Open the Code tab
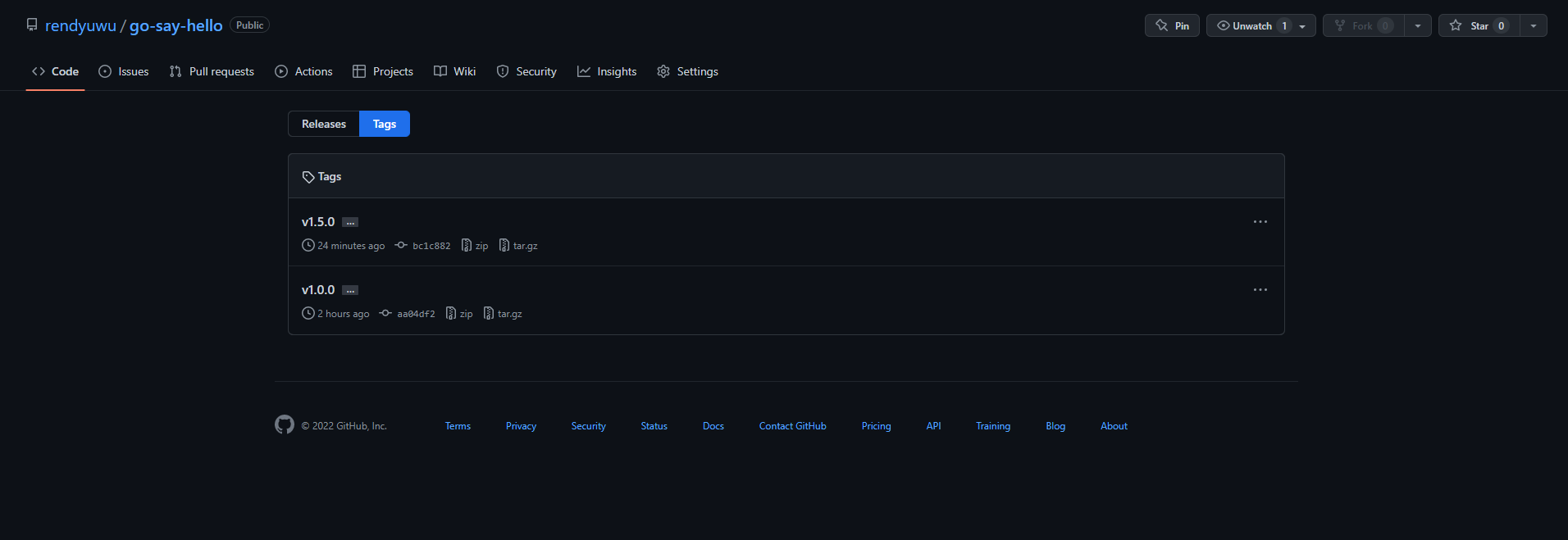Screen dimensions: 1568x540 pos(56,71)
